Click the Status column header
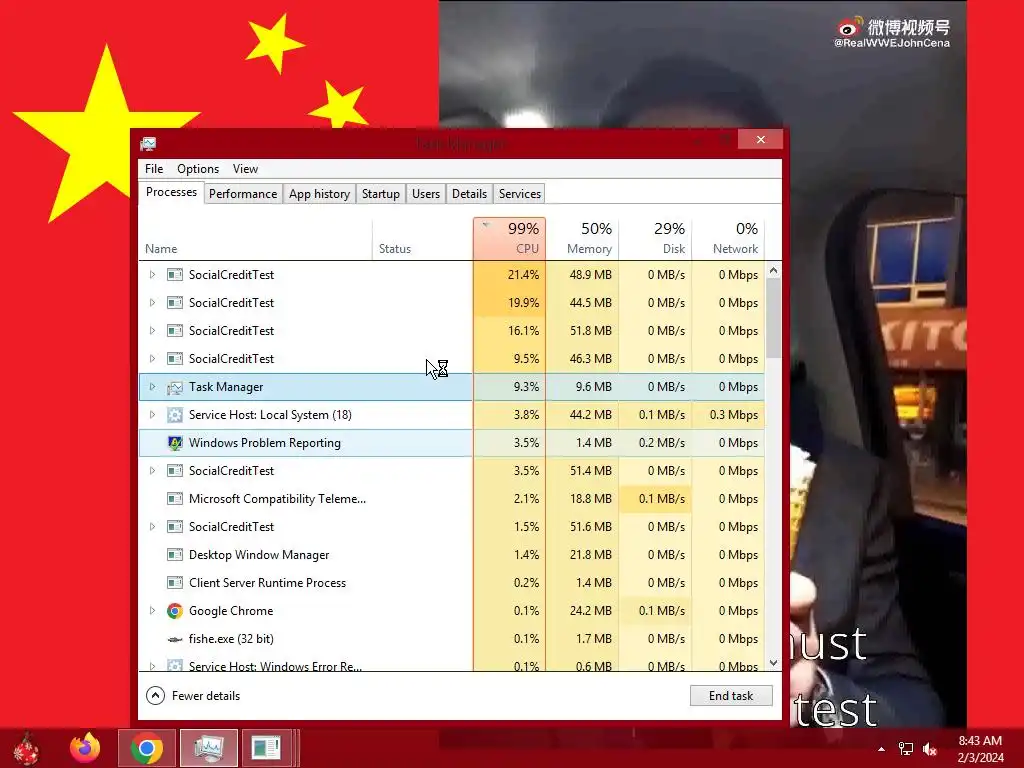The height and width of the screenshot is (768, 1024). pyautogui.click(x=423, y=238)
